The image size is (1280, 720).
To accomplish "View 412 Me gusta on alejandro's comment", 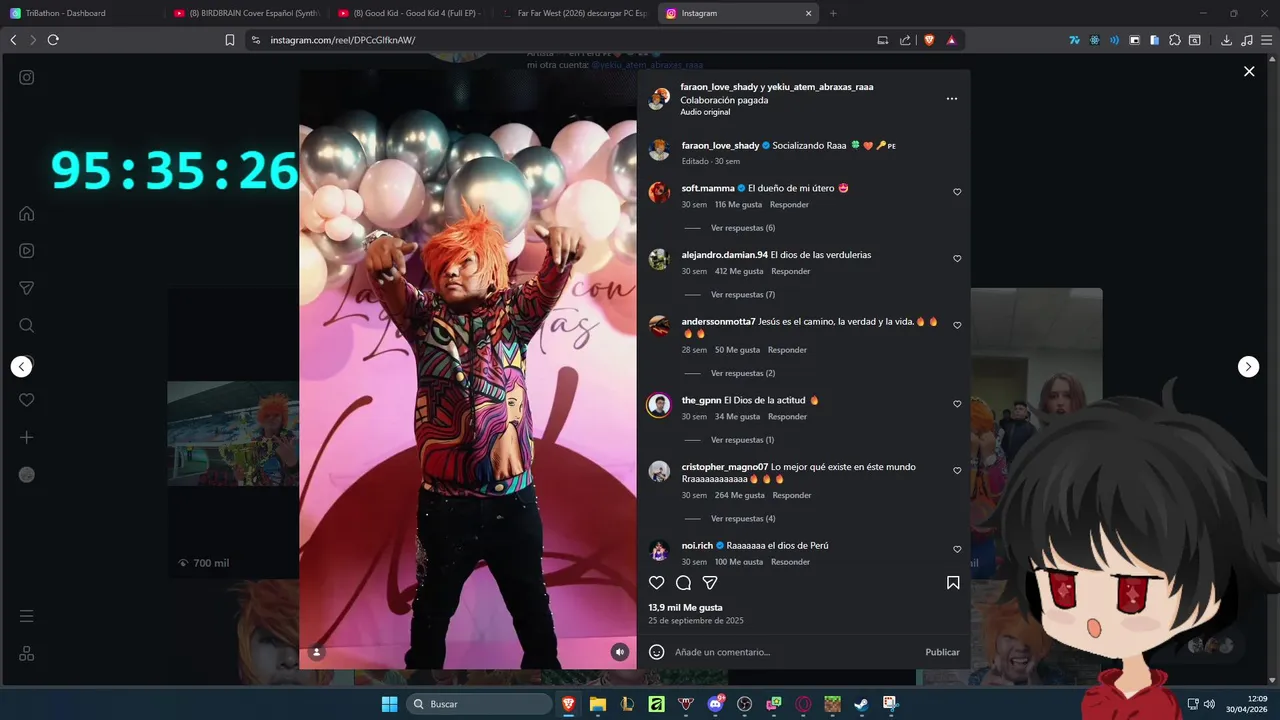I will [739, 272].
